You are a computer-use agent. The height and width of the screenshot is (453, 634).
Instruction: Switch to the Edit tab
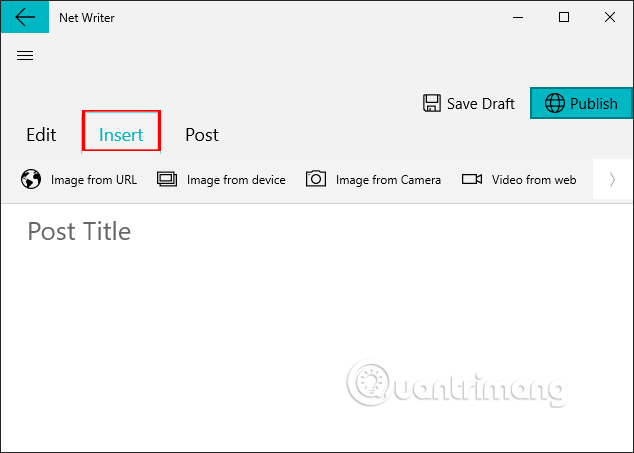point(41,135)
